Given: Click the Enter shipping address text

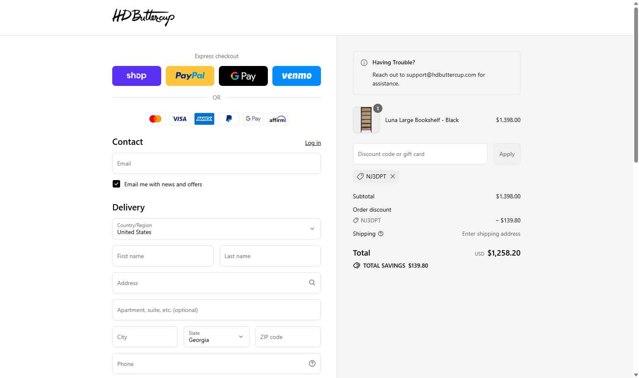Looking at the screenshot, I should 491,234.
